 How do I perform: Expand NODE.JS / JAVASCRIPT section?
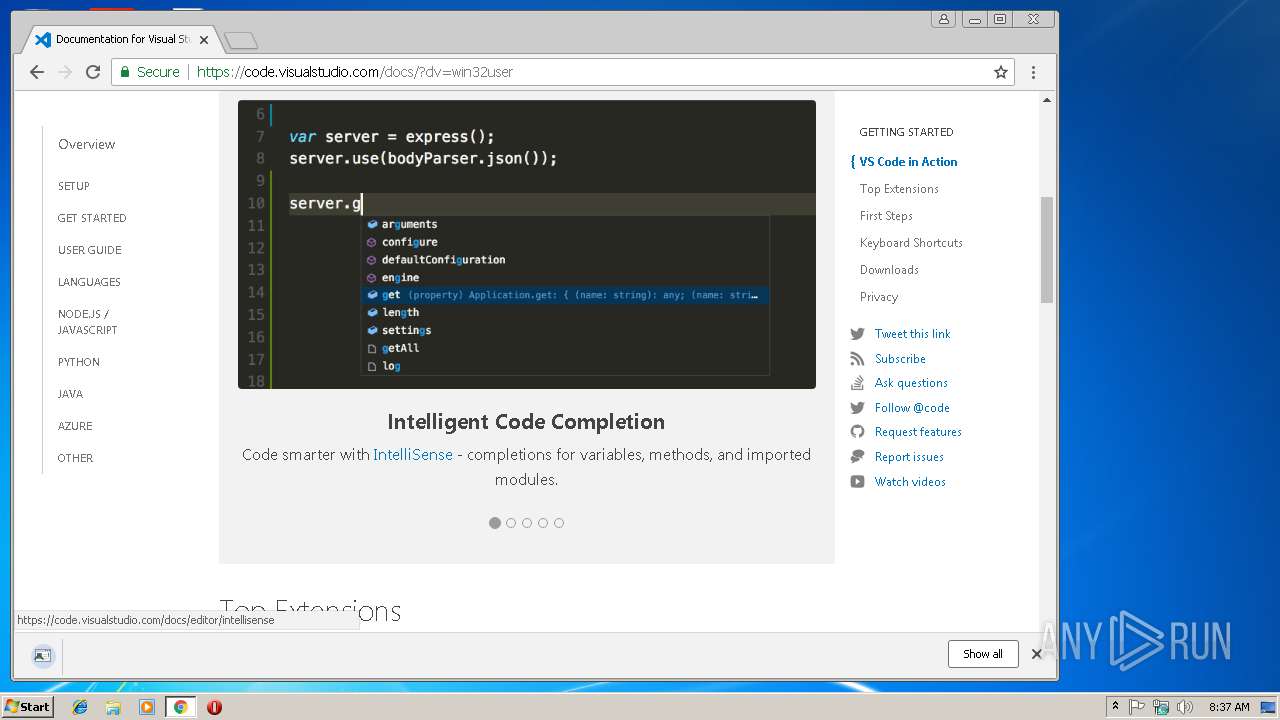(x=88, y=322)
